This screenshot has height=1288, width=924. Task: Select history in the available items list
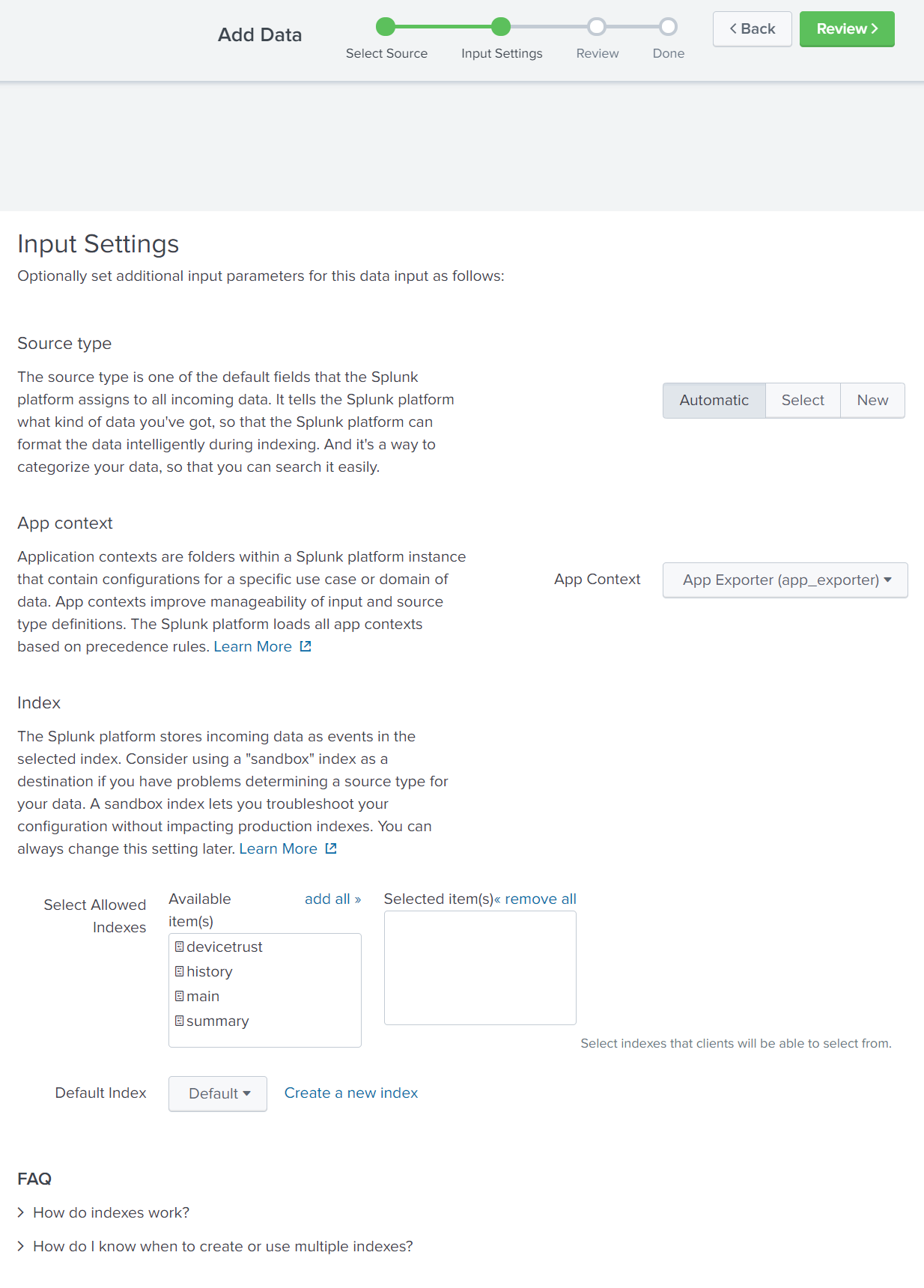[210, 971]
